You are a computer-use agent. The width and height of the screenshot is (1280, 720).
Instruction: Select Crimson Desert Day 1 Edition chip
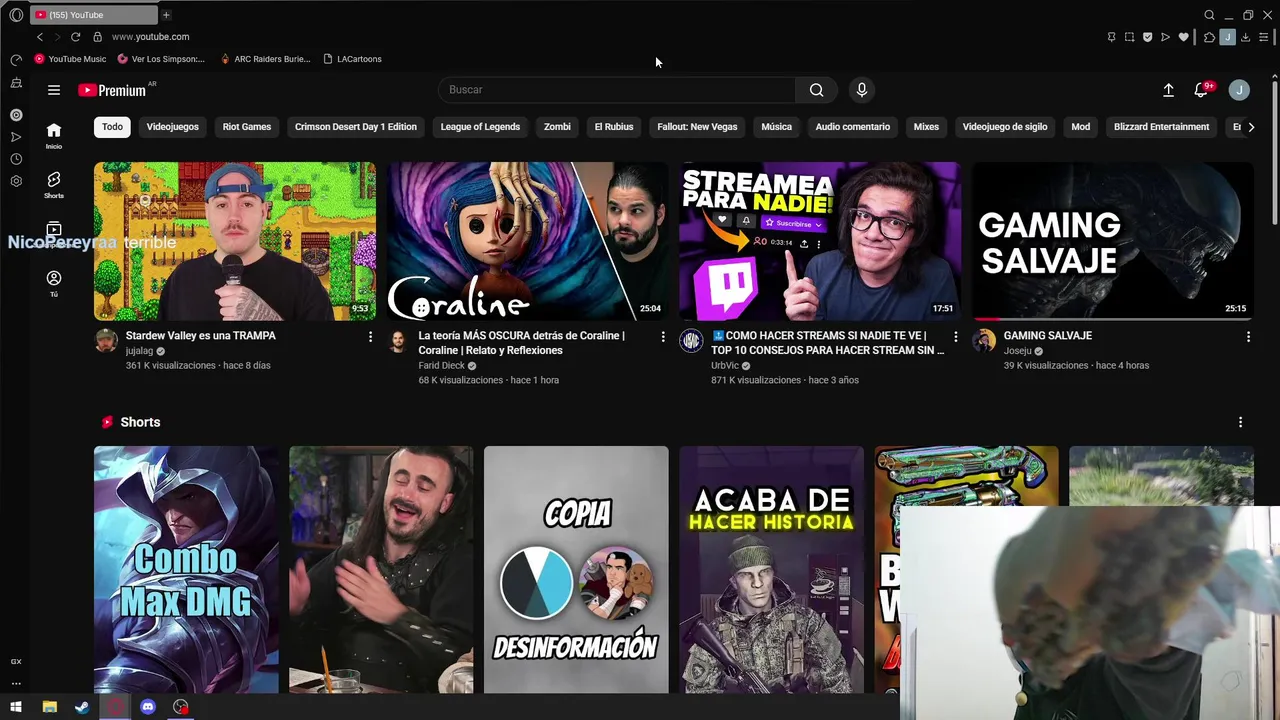356,127
